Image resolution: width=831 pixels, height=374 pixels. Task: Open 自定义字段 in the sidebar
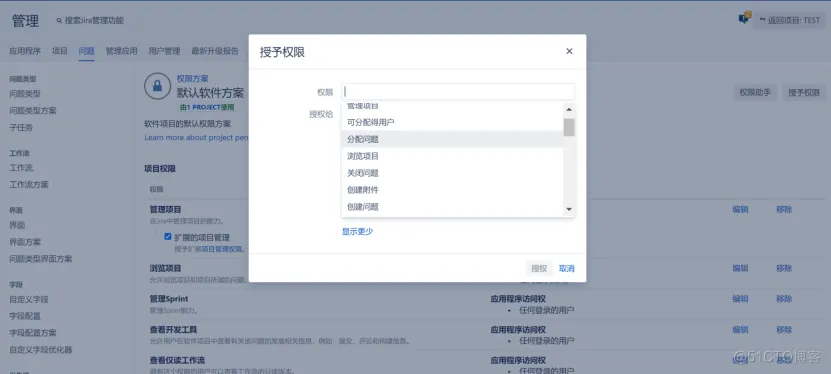click(x=29, y=299)
